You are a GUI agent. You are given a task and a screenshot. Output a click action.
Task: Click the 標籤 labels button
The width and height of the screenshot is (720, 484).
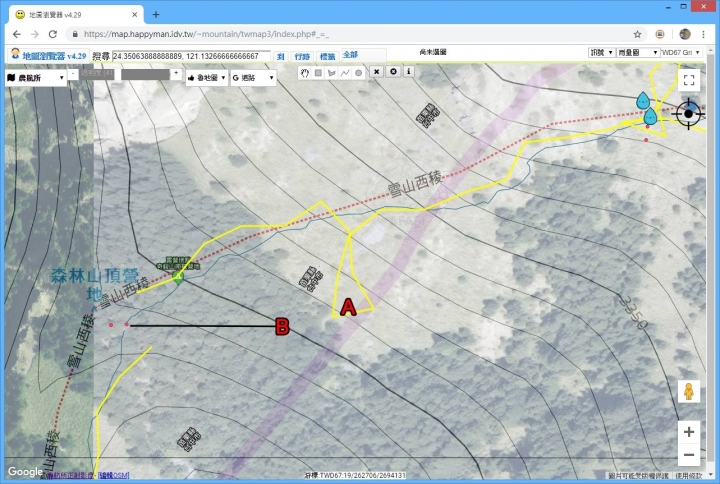(327, 56)
